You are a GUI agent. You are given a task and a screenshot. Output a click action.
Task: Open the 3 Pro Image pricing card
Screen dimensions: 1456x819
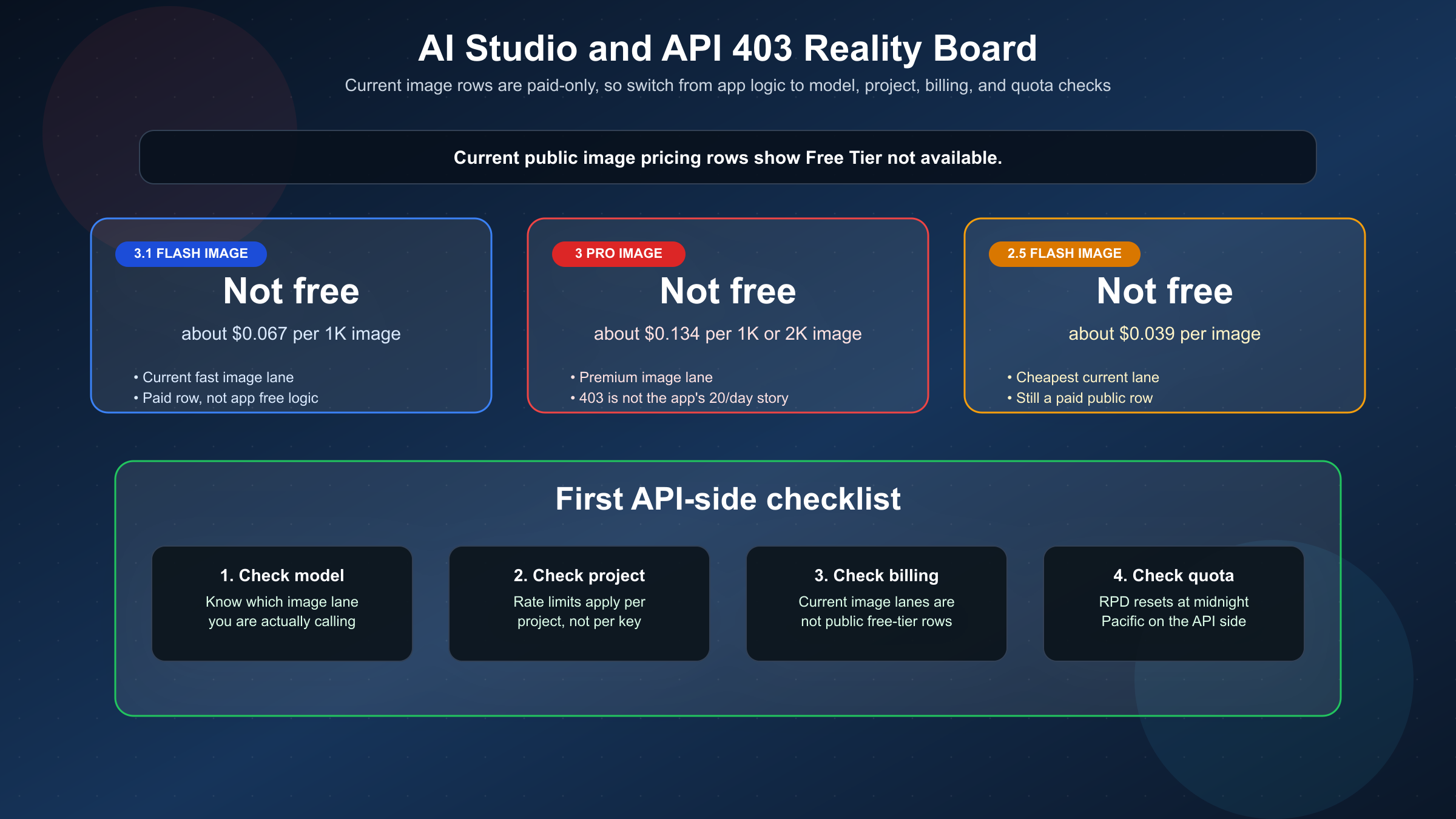728,315
